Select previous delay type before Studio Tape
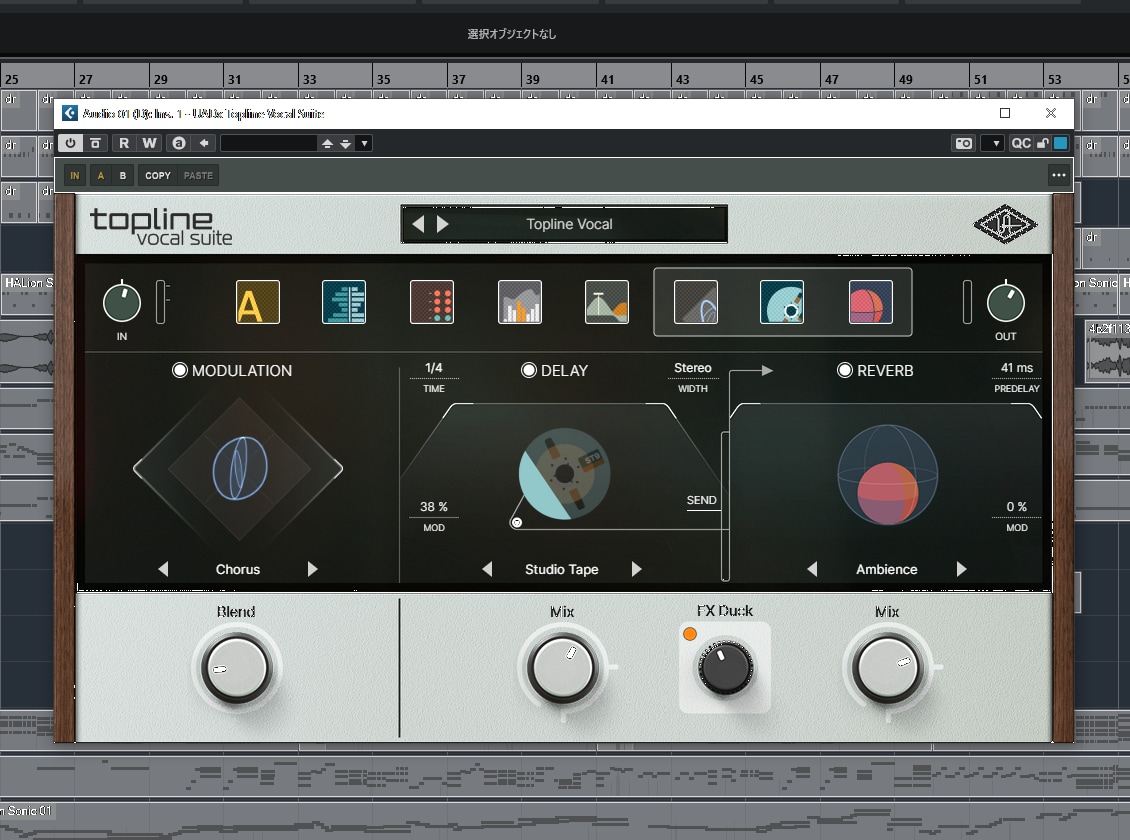Image resolution: width=1130 pixels, height=840 pixels. pos(487,569)
